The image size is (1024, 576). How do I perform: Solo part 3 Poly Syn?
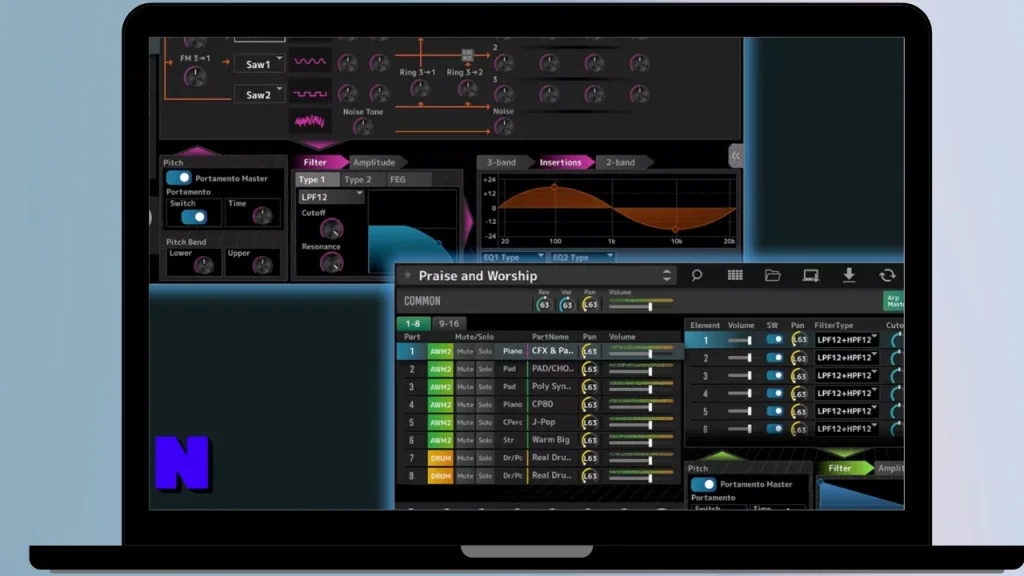[x=485, y=387]
